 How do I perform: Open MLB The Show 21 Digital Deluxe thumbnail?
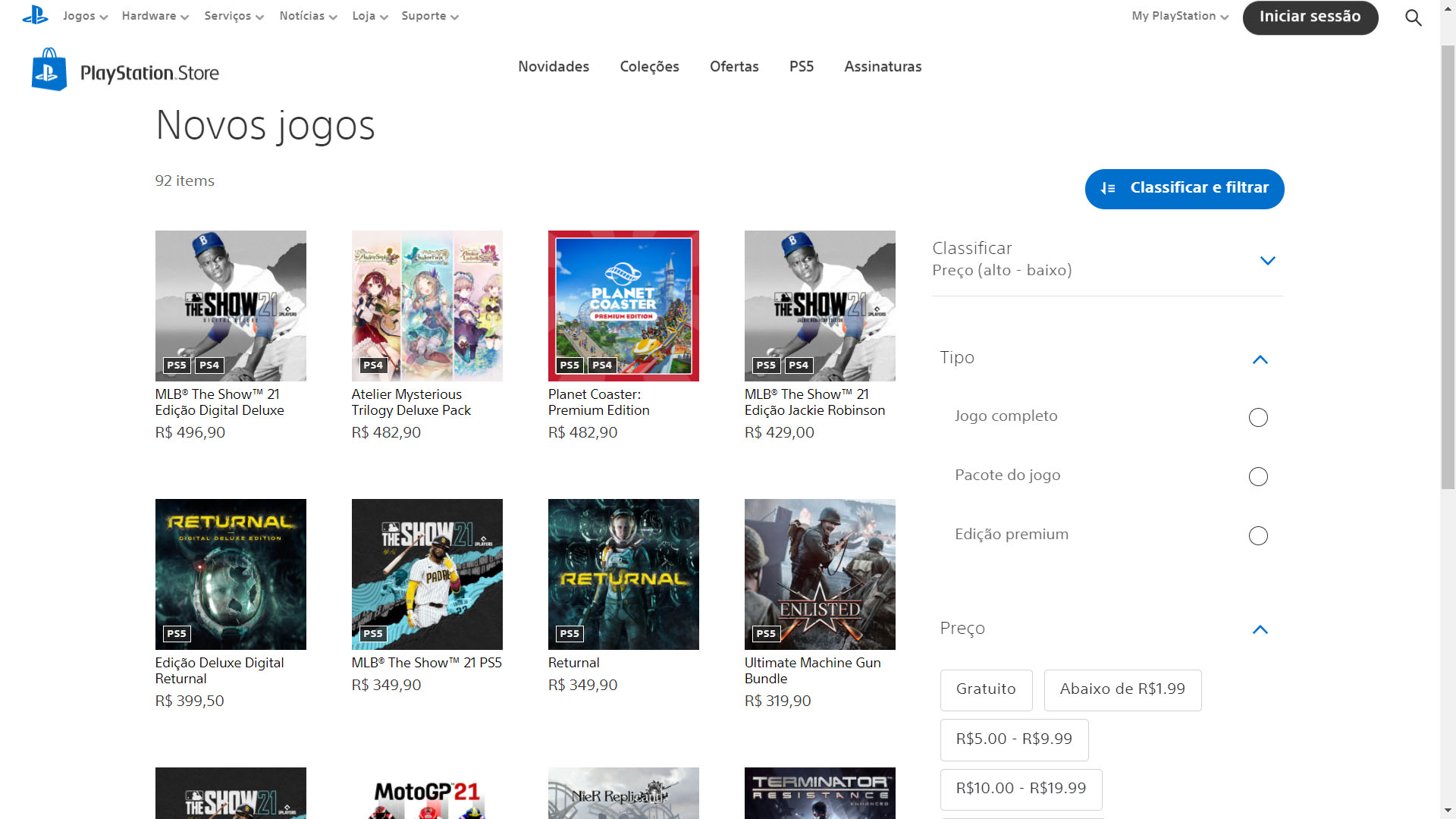[231, 306]
